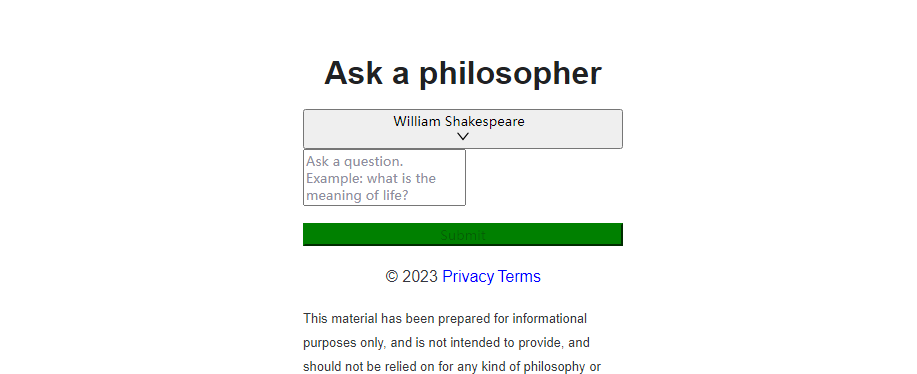
Task: Open the Privacy link
Action: [x=468, y=276]
